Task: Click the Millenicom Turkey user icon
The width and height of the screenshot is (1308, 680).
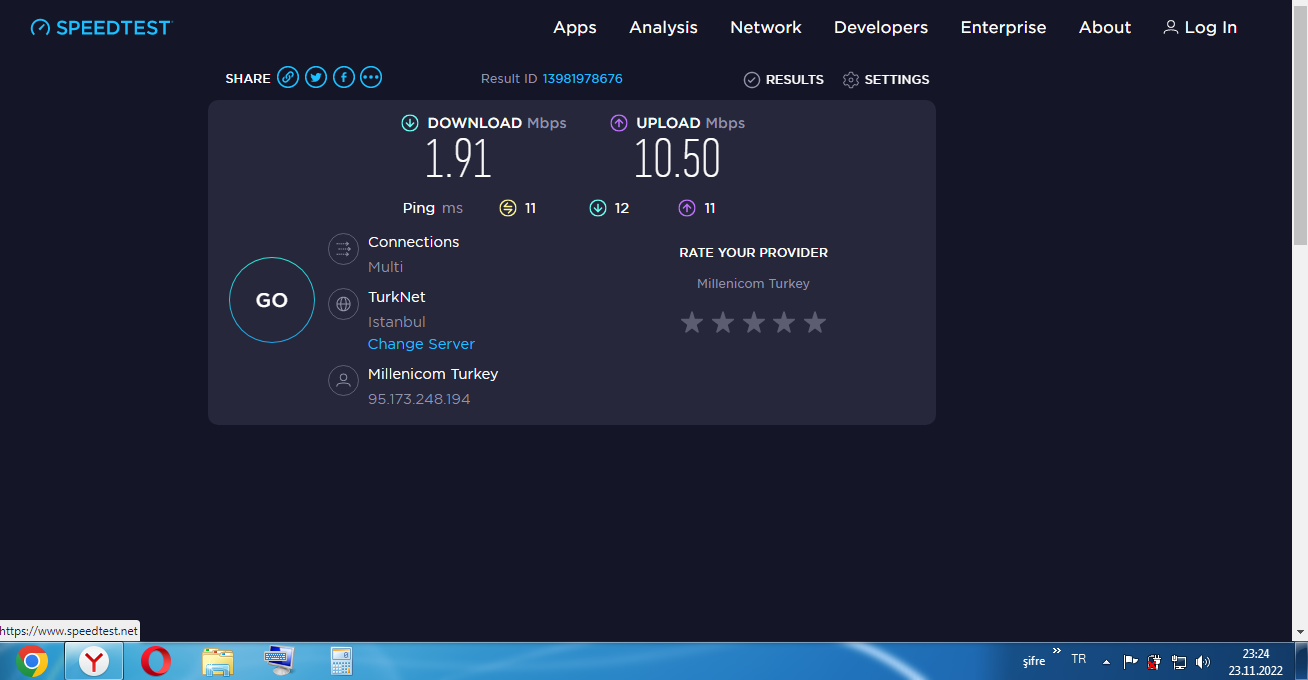Action: pyautogui.click(x=343, y=381)
